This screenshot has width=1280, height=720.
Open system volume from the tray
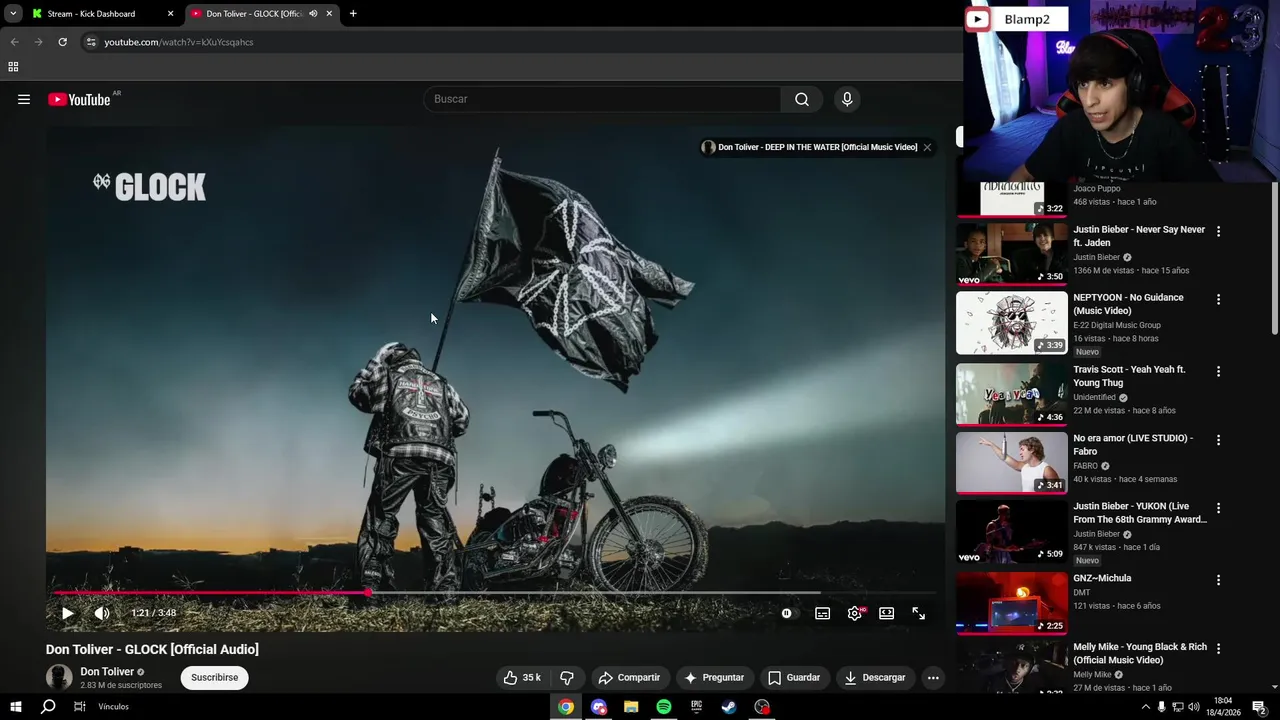(x=1193, y=707)
